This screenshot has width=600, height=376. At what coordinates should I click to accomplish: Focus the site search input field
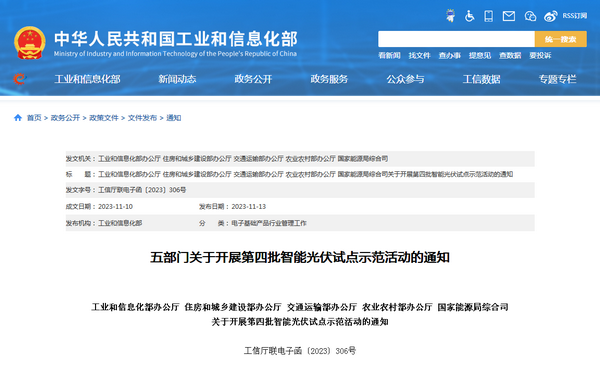pos(456,39)
